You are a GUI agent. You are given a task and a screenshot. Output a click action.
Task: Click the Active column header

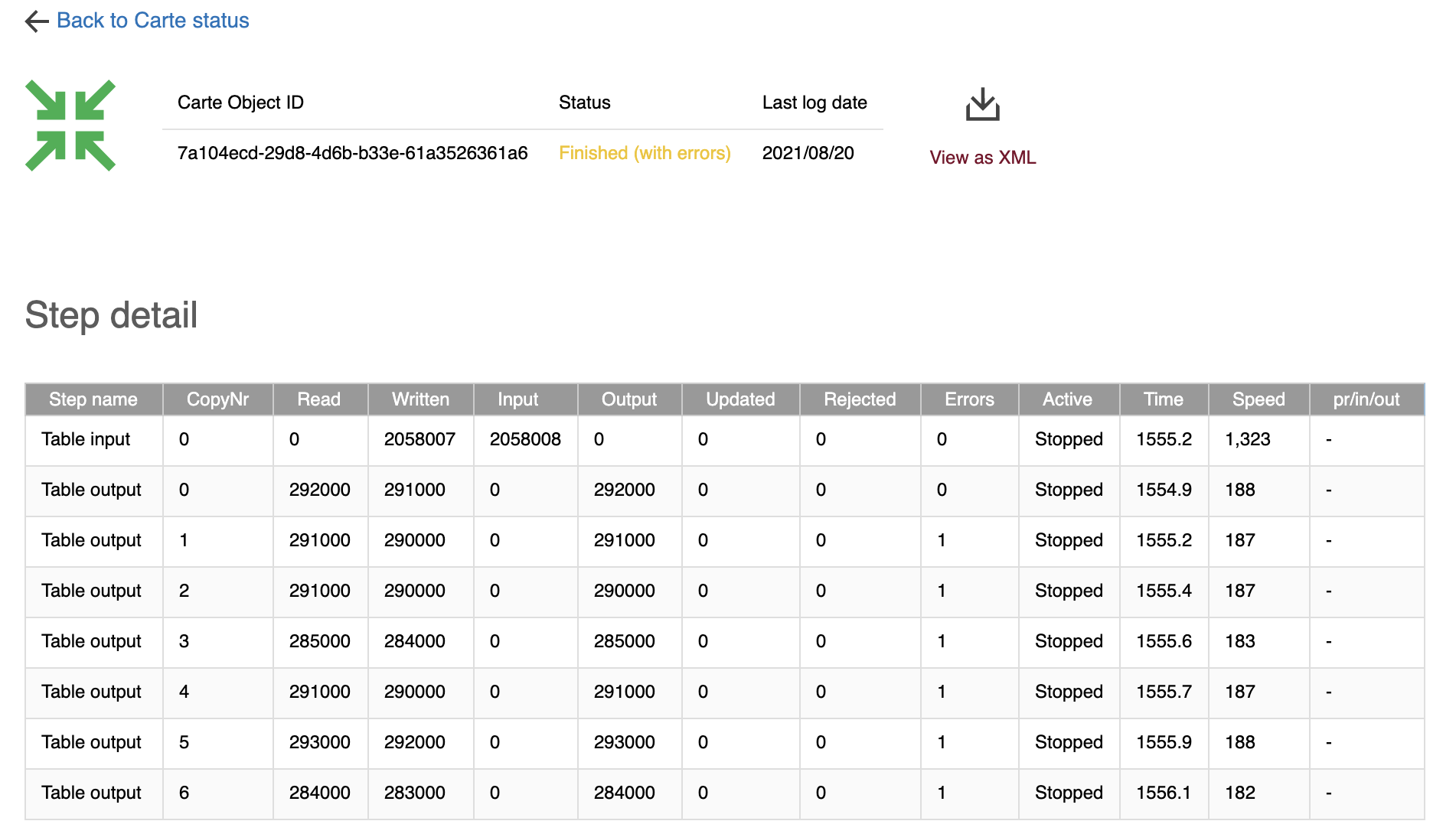1068,399
